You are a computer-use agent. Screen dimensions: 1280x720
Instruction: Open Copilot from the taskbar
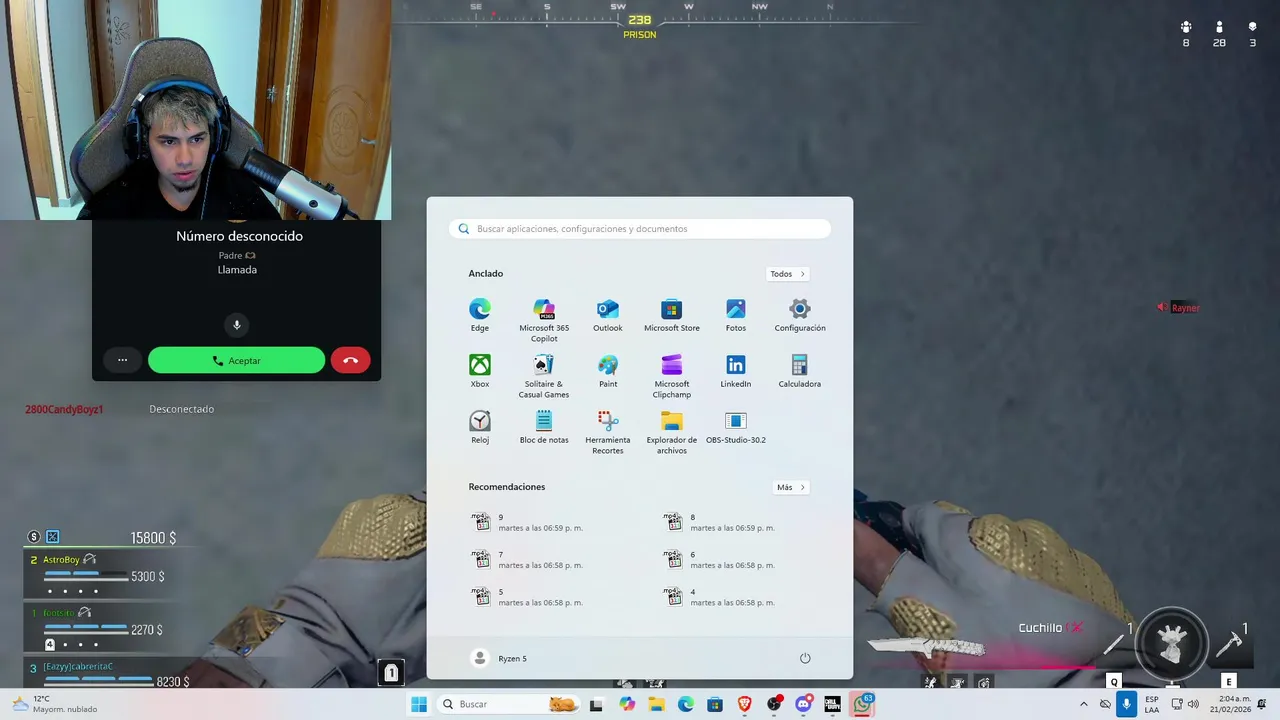click(627, 704)
